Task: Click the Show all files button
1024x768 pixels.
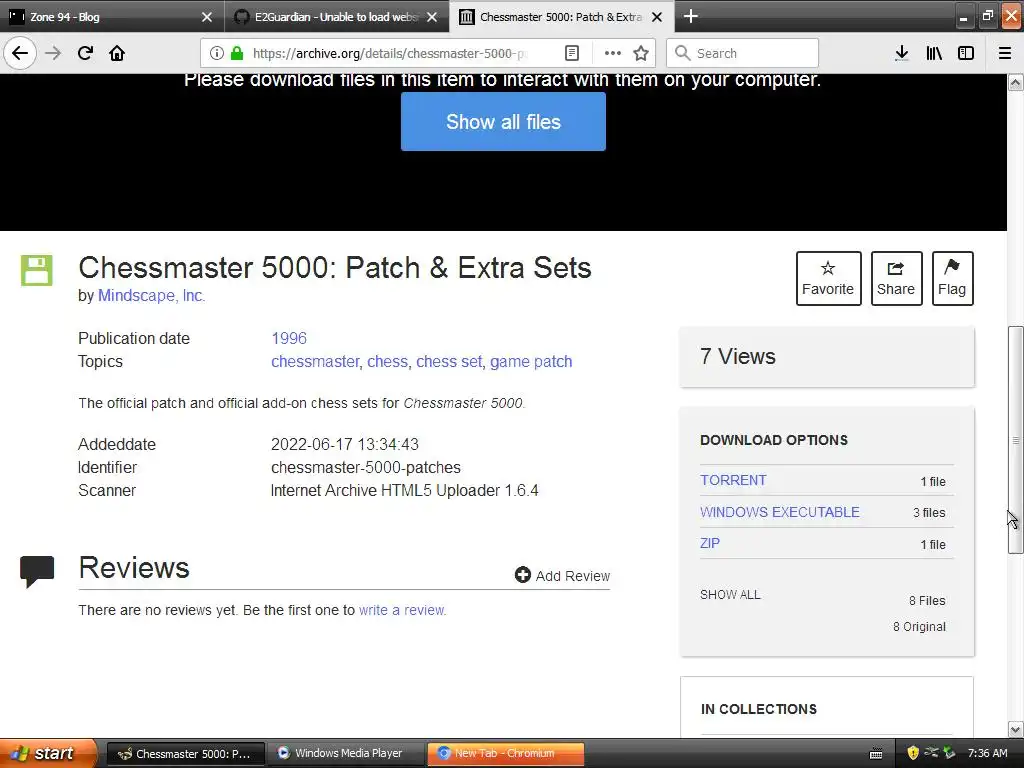Action: point(503,121)
